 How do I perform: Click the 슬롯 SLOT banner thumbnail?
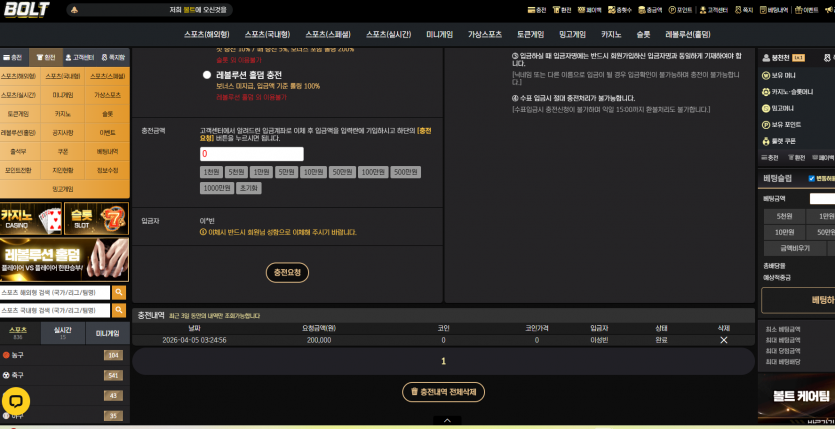pyautogui.click(x=96, y=218)
